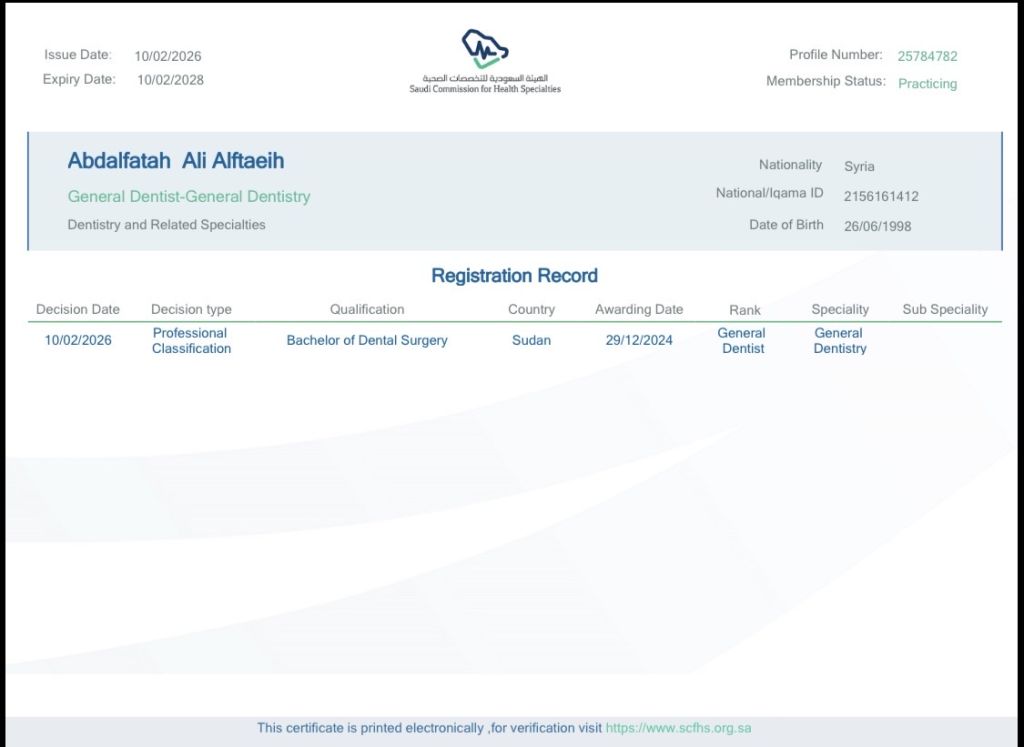
Task: Click the Nationality value Syria
Action: (859, 167)
